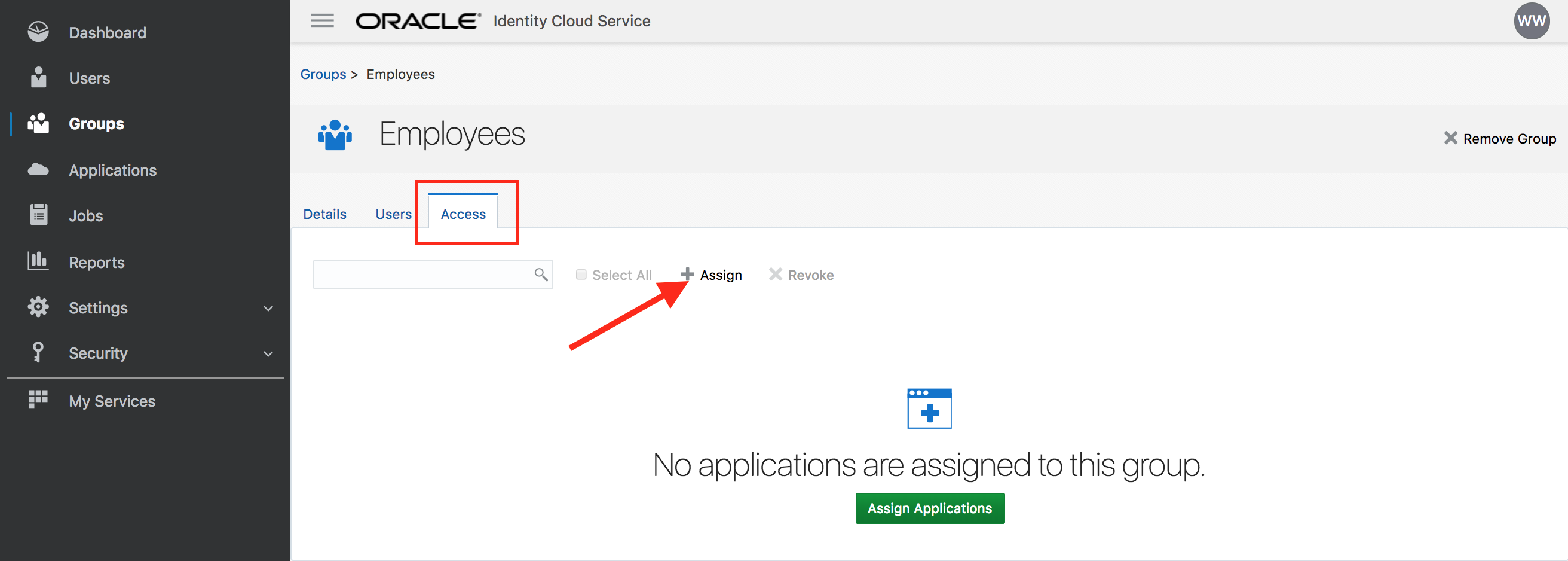Click the search magnifier icon

point(541,275)
